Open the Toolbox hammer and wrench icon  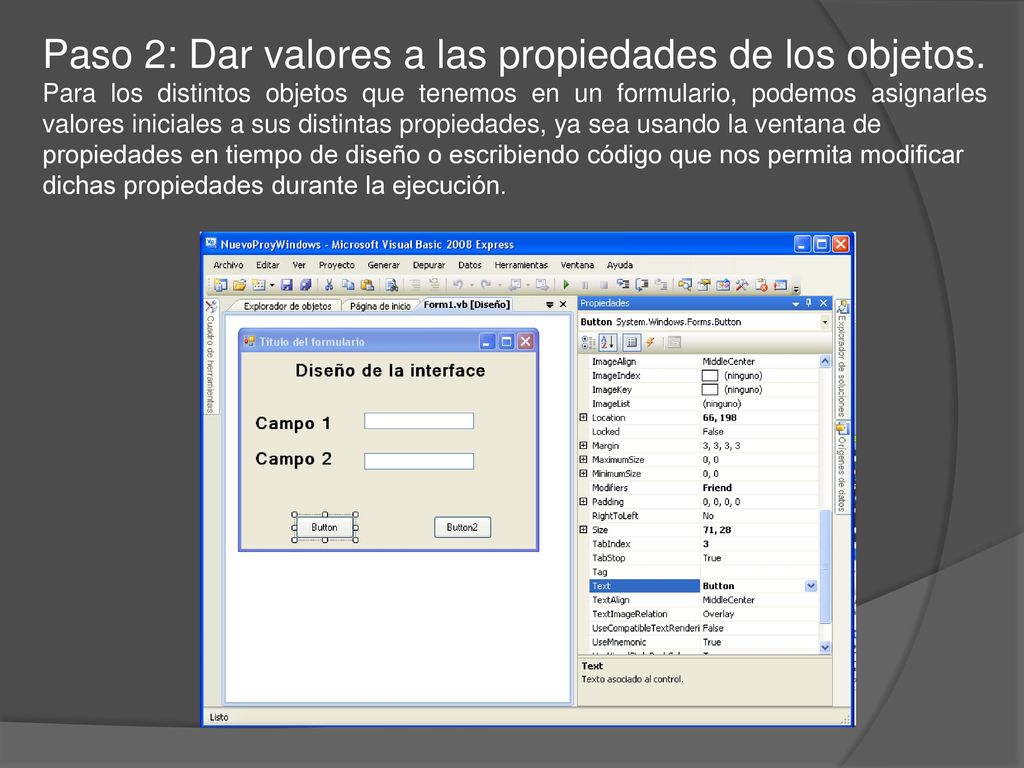741,285
